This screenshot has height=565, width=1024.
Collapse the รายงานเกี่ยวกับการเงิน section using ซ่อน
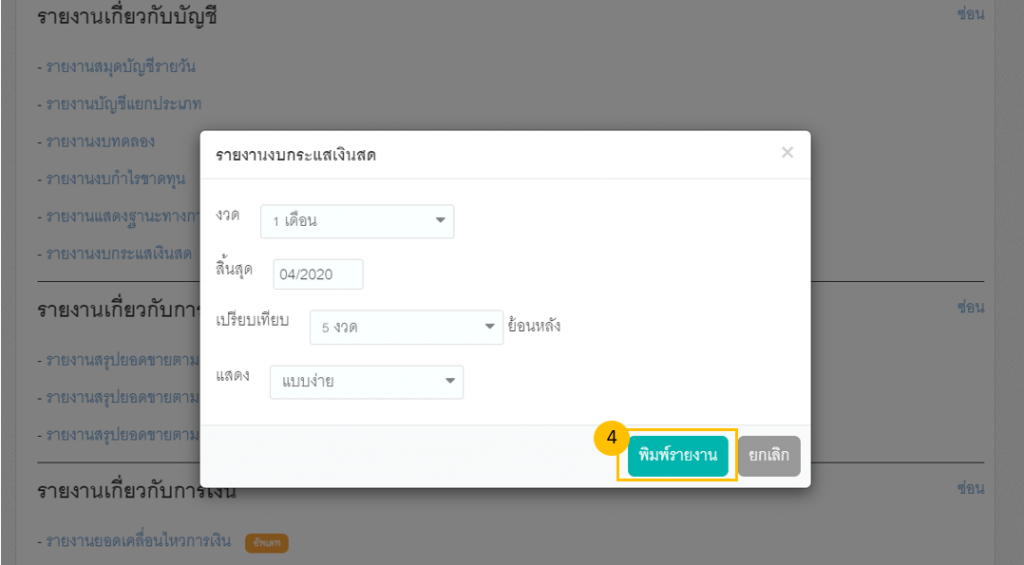pos(970,488)
